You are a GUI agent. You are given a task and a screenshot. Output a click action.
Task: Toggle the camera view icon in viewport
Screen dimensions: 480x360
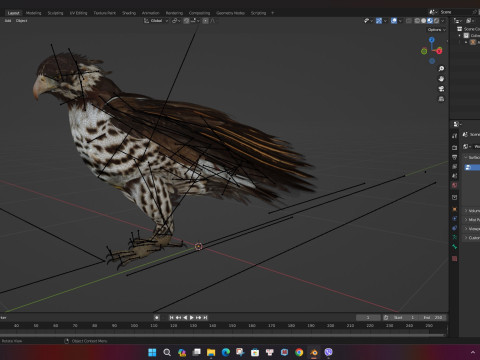click(x=441, y=89)
